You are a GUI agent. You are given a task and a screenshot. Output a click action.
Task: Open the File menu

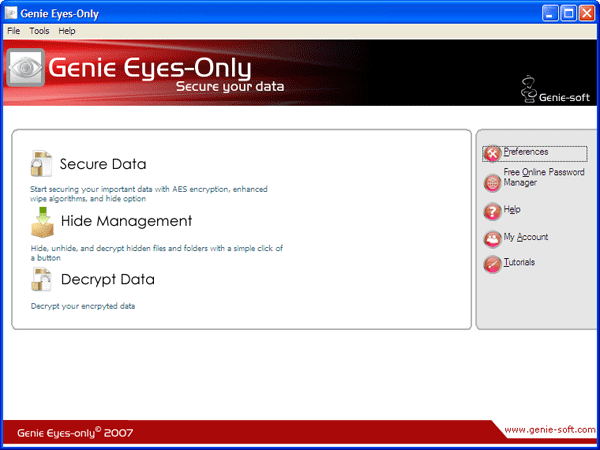(x=14, y=31)
